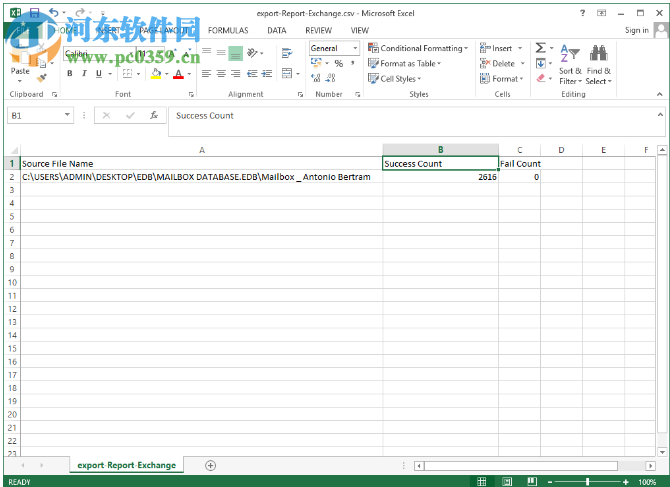Click Merge & Center icon
Screen dimensions: 670x487
[287, 73]
